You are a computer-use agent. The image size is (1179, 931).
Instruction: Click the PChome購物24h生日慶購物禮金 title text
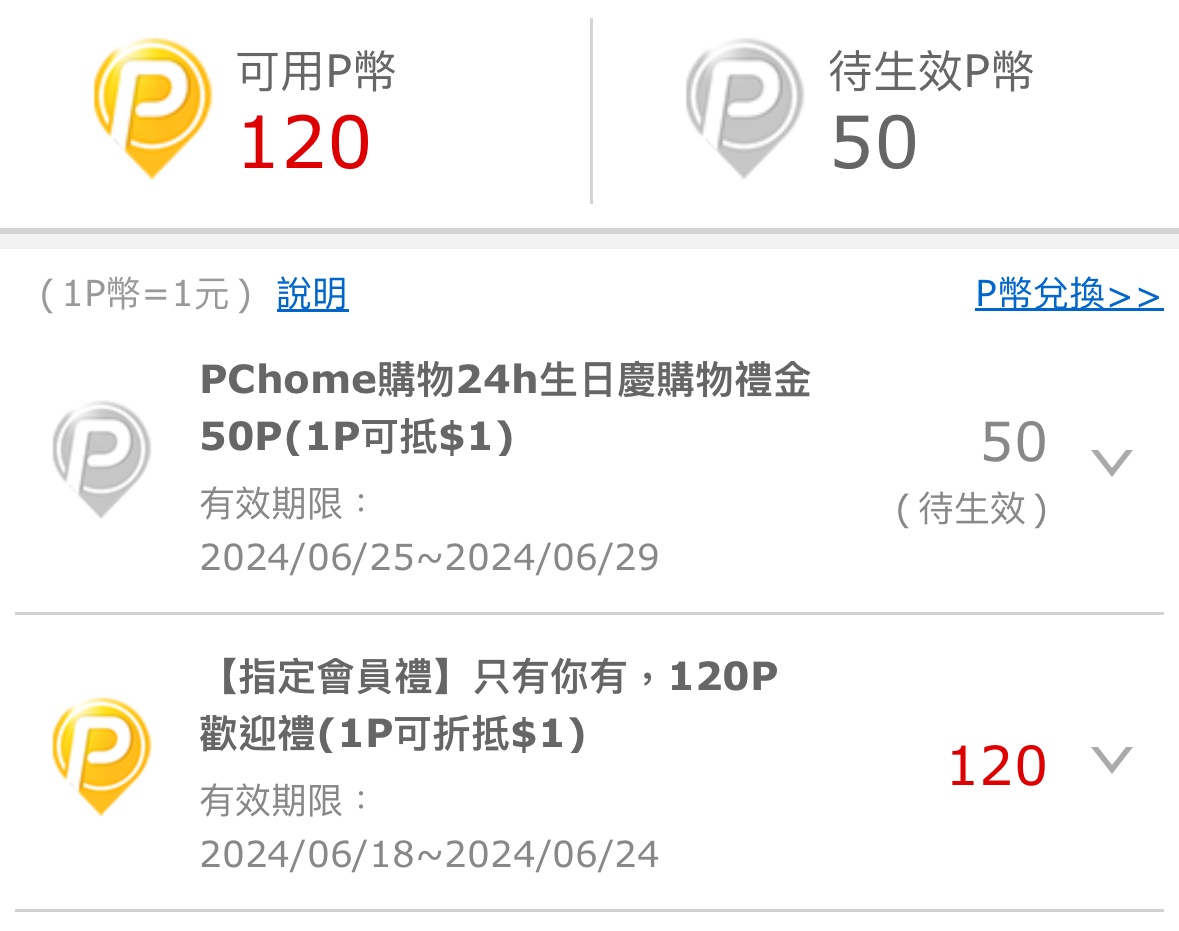point(505,381)
